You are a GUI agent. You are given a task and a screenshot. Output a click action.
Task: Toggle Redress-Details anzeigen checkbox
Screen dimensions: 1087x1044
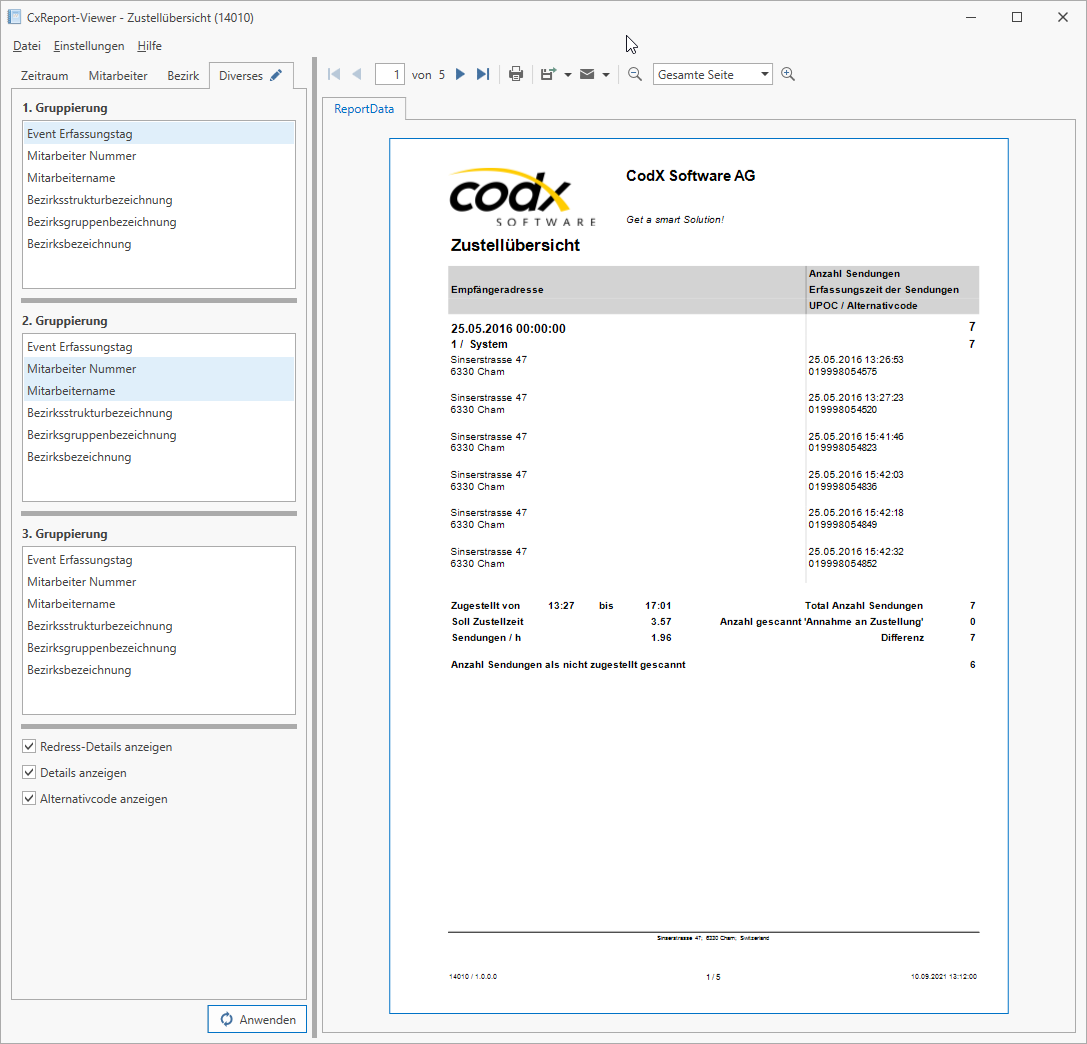tap(29, 747)
